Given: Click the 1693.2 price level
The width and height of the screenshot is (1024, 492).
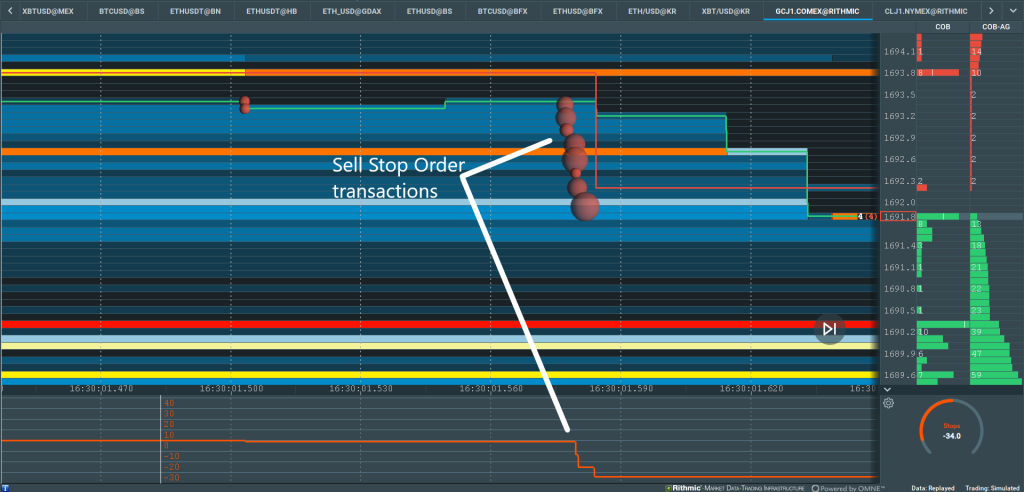Looking at the screenshot, I should 898,116.
